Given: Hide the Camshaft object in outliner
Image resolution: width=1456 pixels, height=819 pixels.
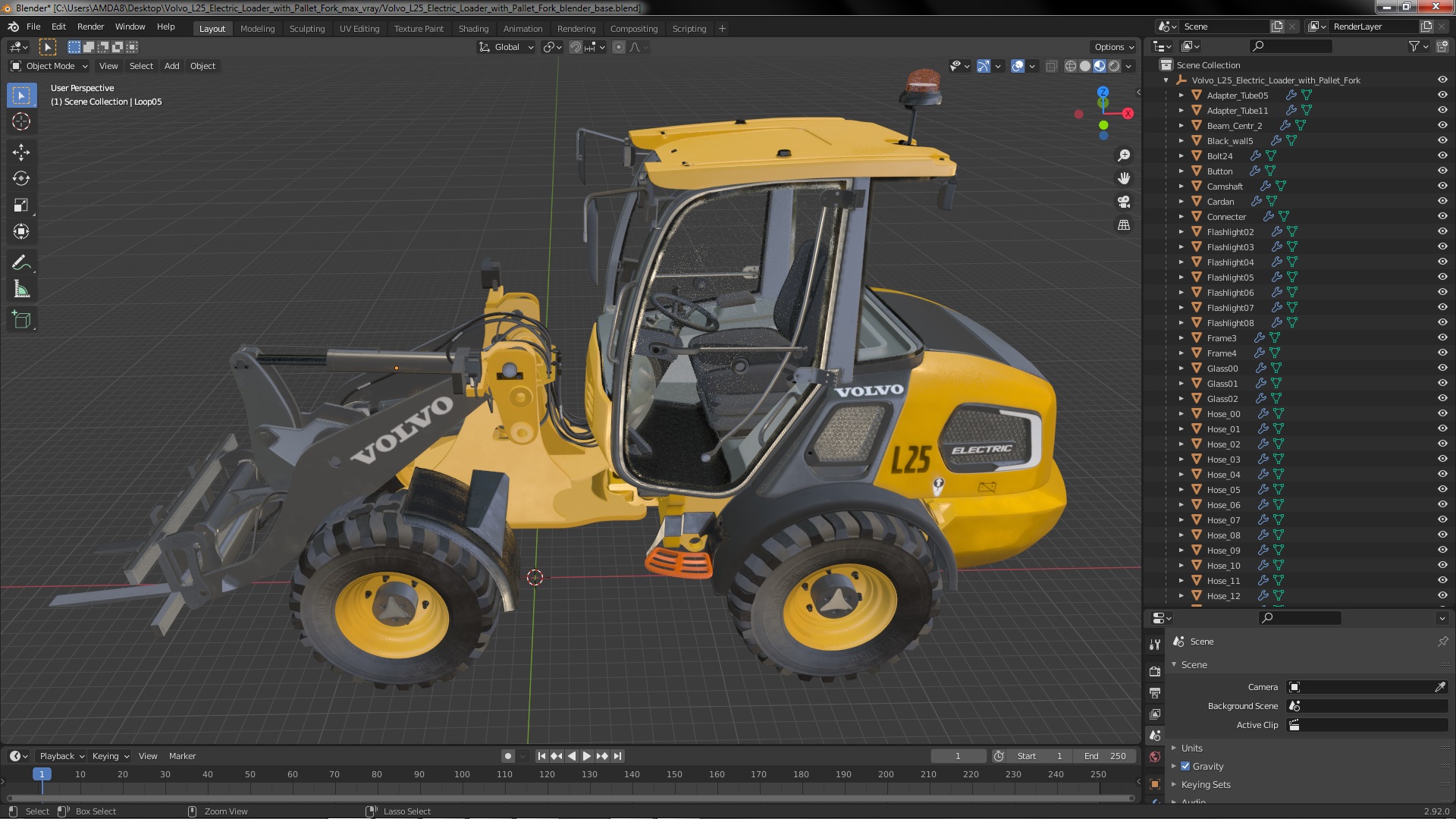Looking at the screenshot, I should click(x=1442, y=187).
